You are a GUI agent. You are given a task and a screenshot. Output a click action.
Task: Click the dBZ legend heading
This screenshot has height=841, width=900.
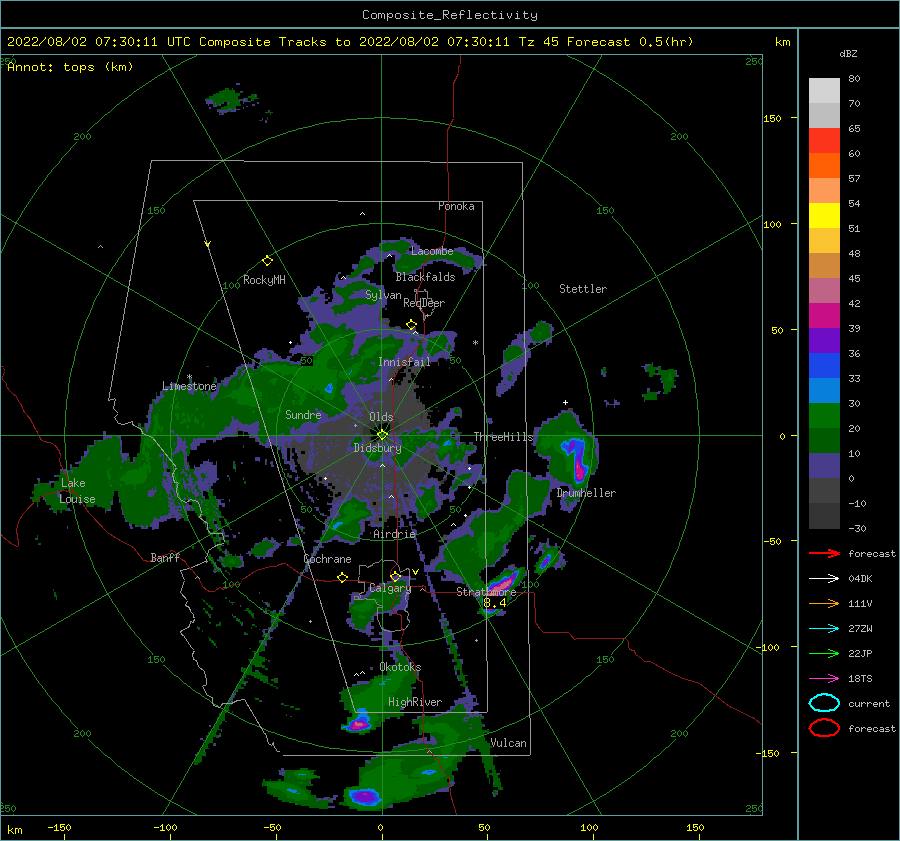(848, 53)
